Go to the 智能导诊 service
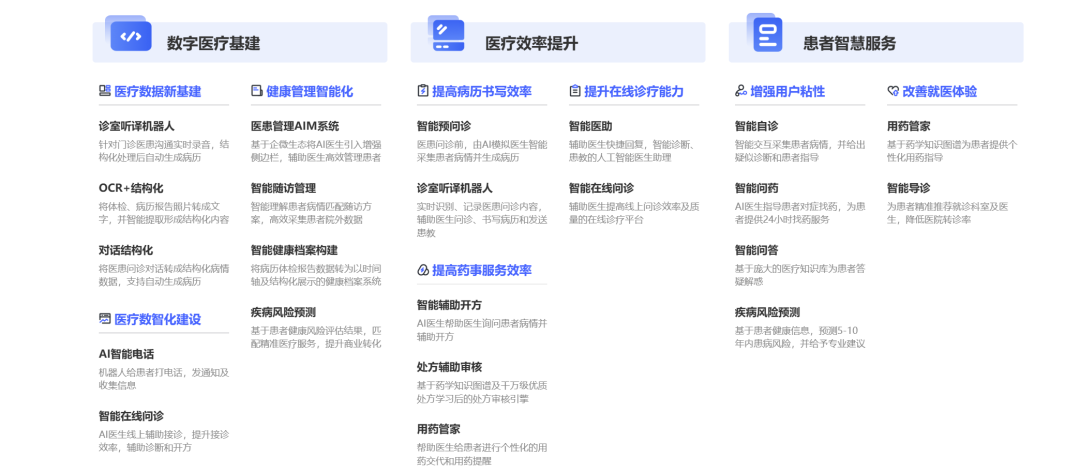The width and height of the screenshot is (1080, 473). [x=908, y=188]
